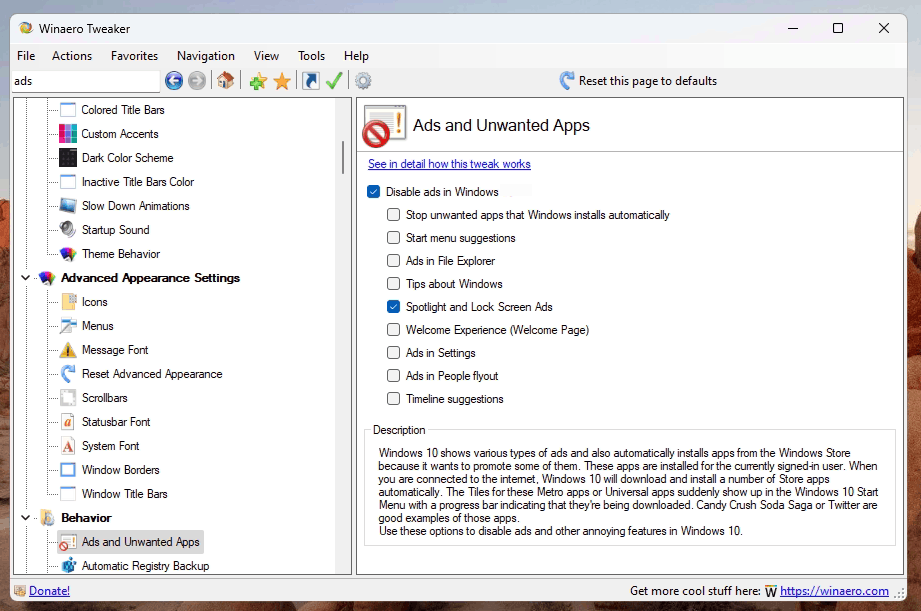Click the create shortcut icon in toolbar
Viewport: 921px width, 611px height.
point(311,81)
